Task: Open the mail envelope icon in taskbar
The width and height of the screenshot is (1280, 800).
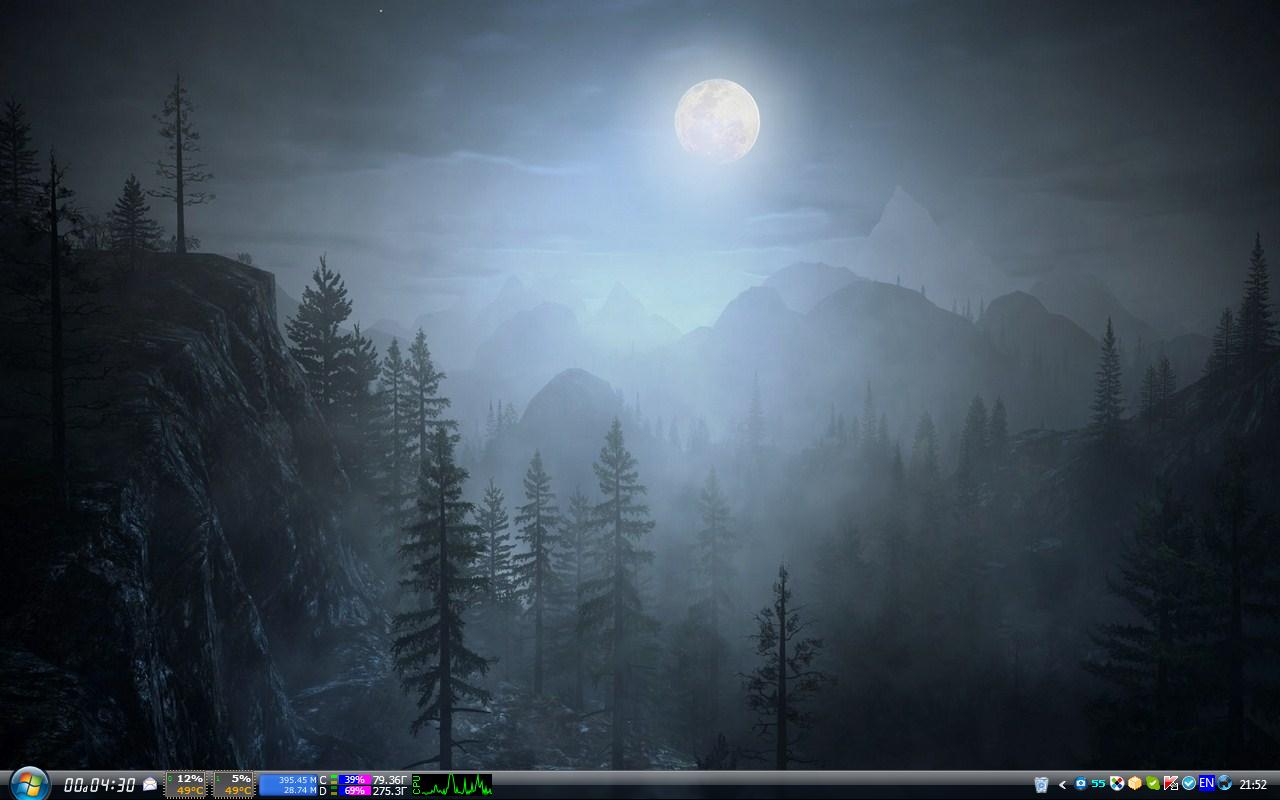Action: tap(150, 785)
